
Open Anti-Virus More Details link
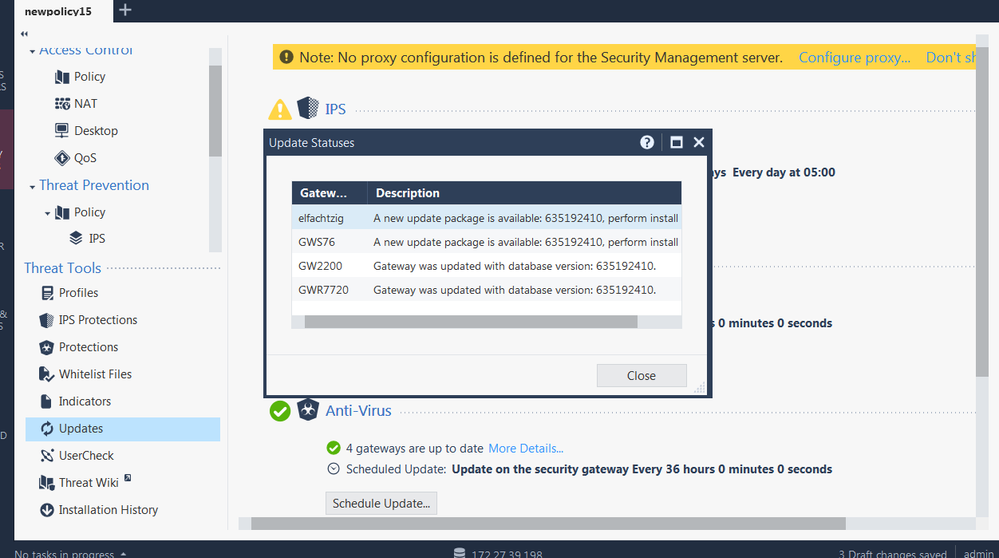coord(526,448)
